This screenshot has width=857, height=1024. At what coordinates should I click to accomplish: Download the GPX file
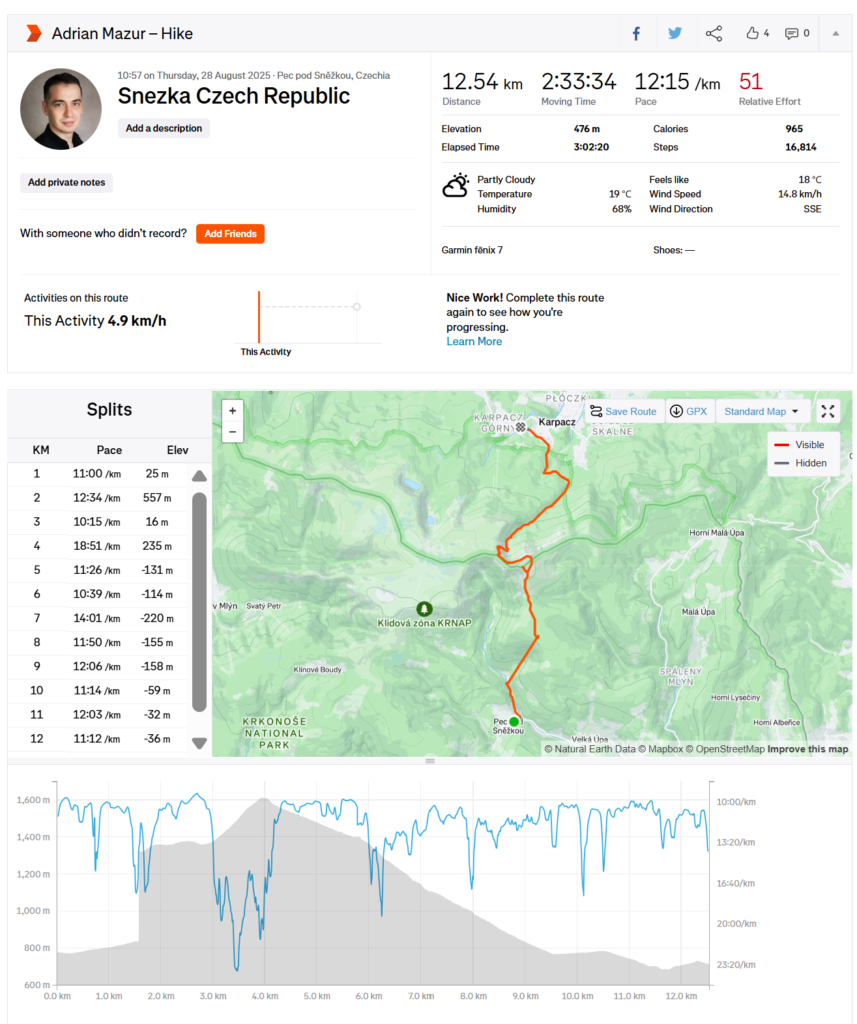coord(688,411)
